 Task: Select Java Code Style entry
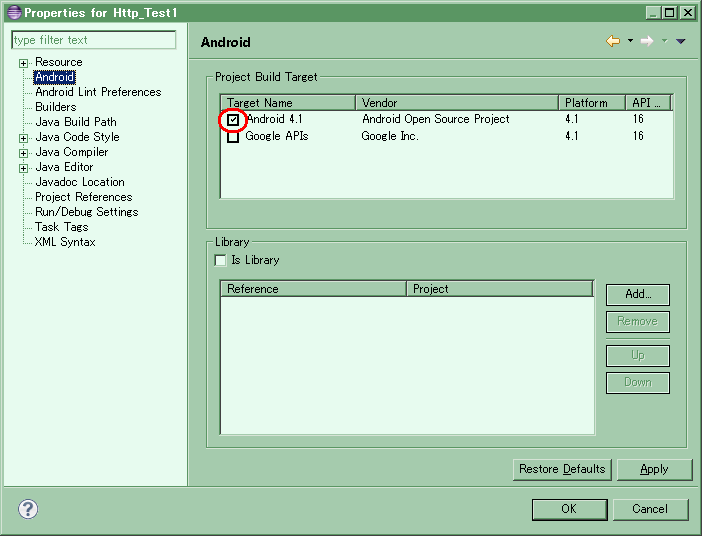tap(77, 137)
